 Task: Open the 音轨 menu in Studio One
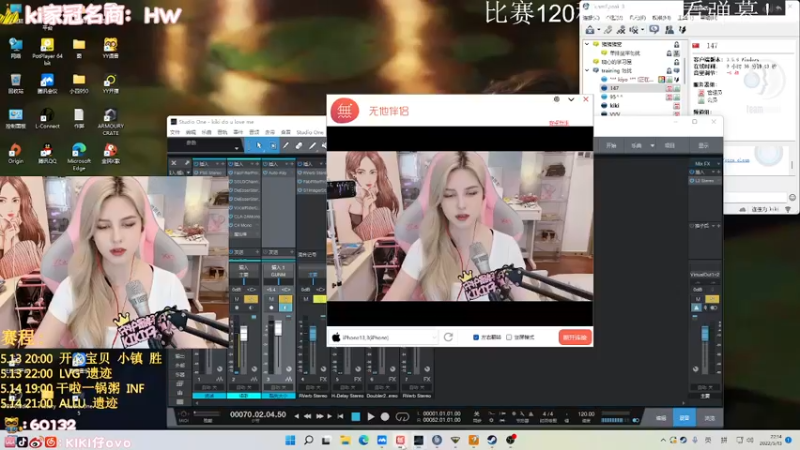(222, 132)
